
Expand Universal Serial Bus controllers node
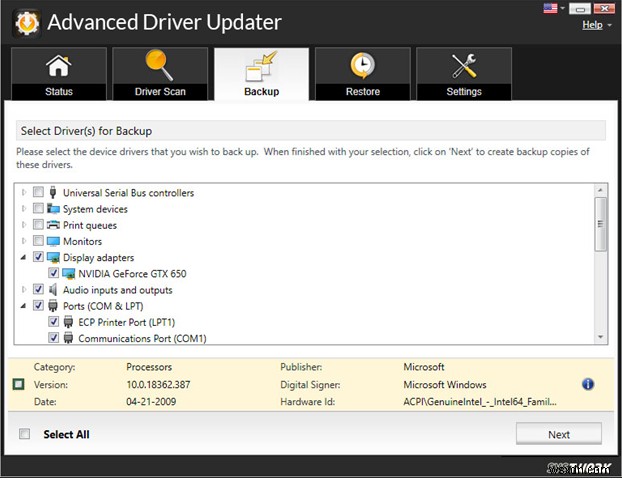pyautogui.click(x=24, y=193)
